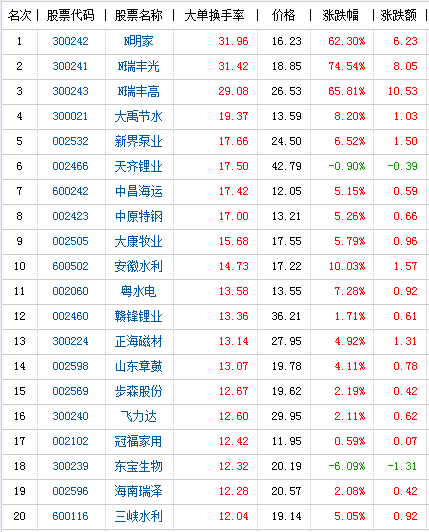The image size is (429, 532).
Task: Open stock code 300224 link
Action: [70, 341]
